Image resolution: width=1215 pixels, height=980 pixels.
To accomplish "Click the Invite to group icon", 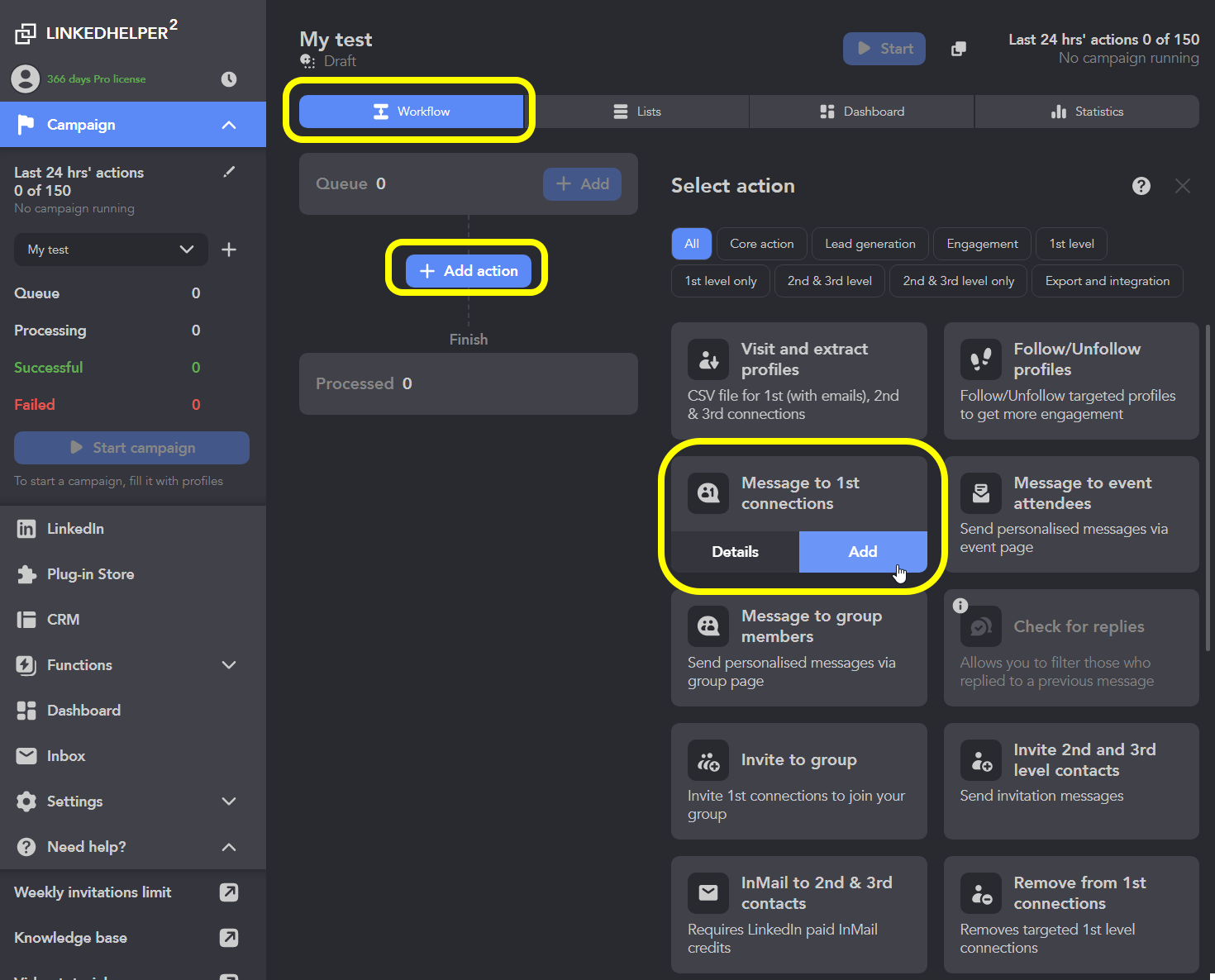I will (x=708, y=760).
